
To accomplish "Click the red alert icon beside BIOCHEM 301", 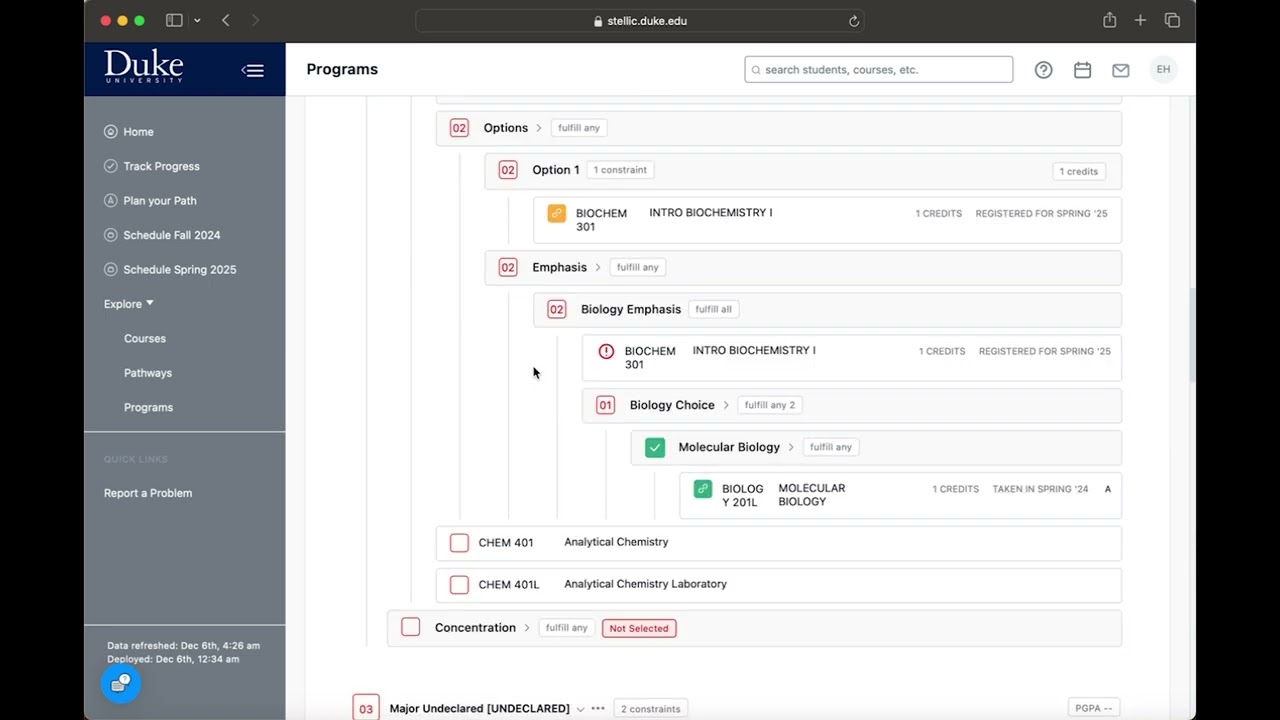I will (x=606, y=351).
